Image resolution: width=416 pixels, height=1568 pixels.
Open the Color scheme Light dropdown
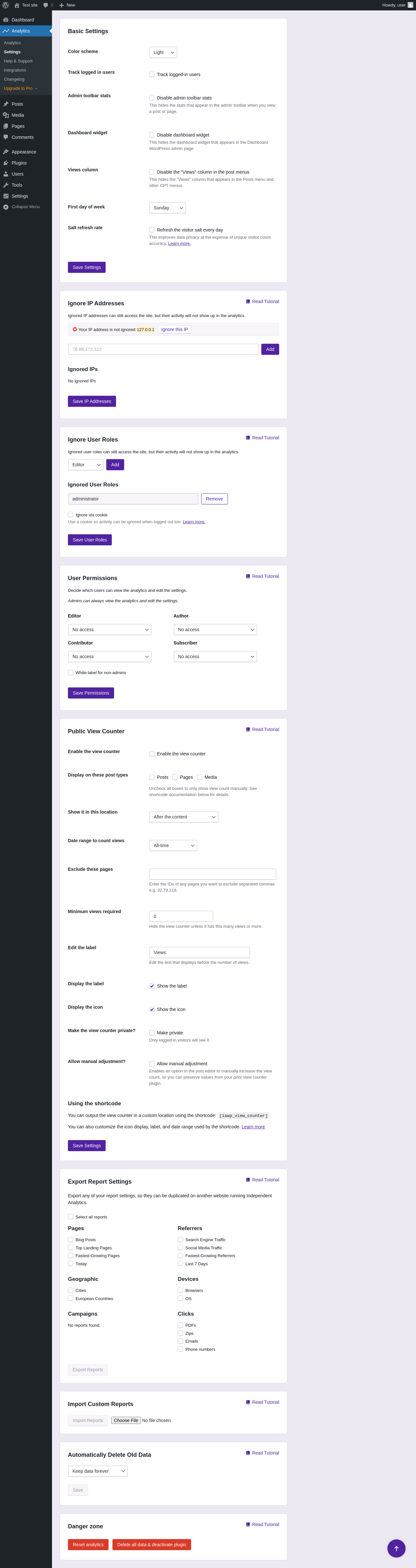(x=163, y=52)
